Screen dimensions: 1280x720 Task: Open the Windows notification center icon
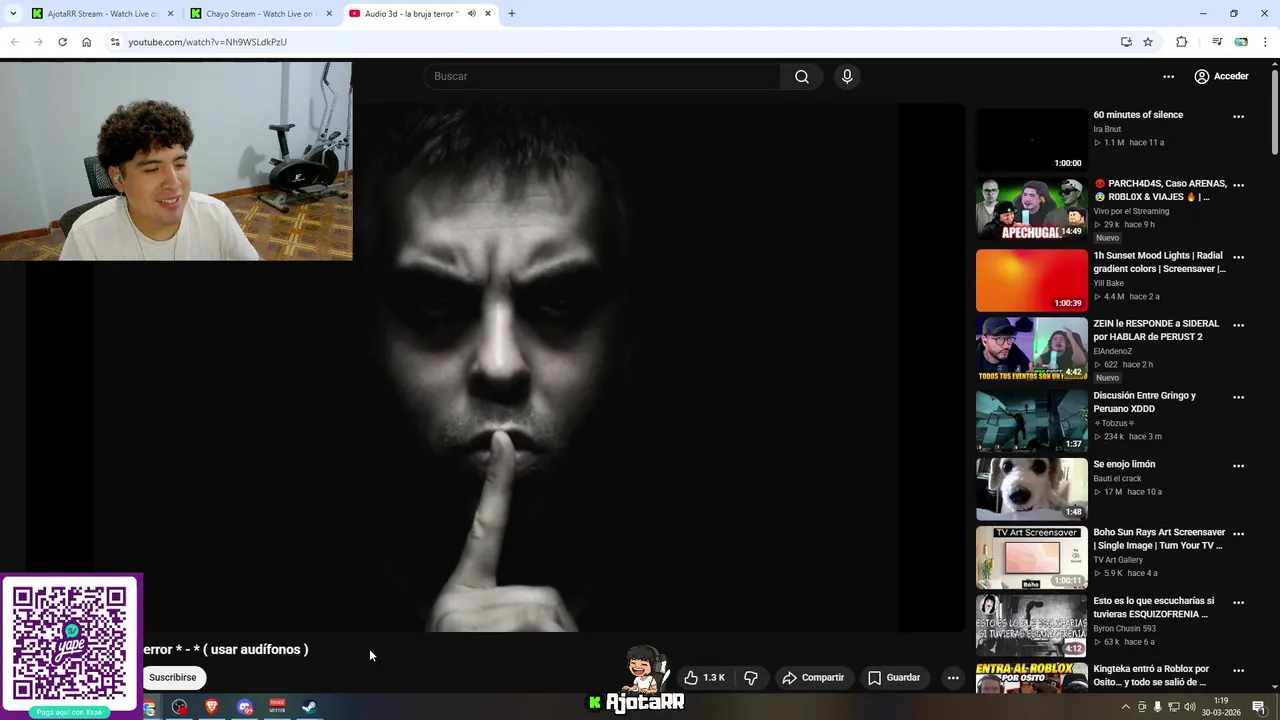[1259, 707]
